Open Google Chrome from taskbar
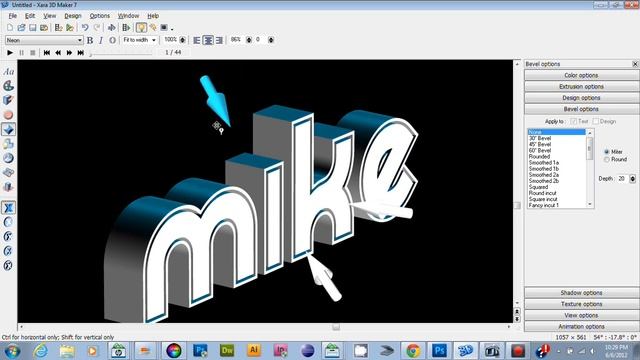The width and height of the screenshot is (640, 360). (x=413, y=351)
